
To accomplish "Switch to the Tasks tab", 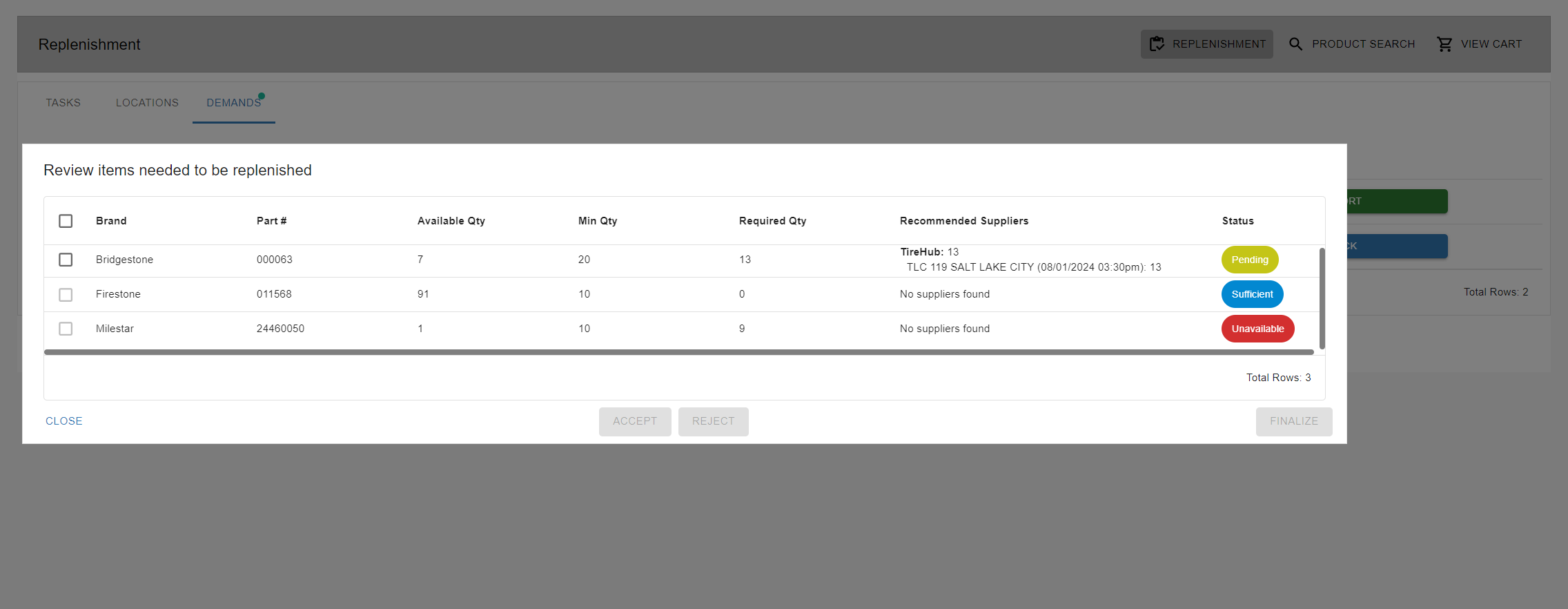I will [63, 103].
